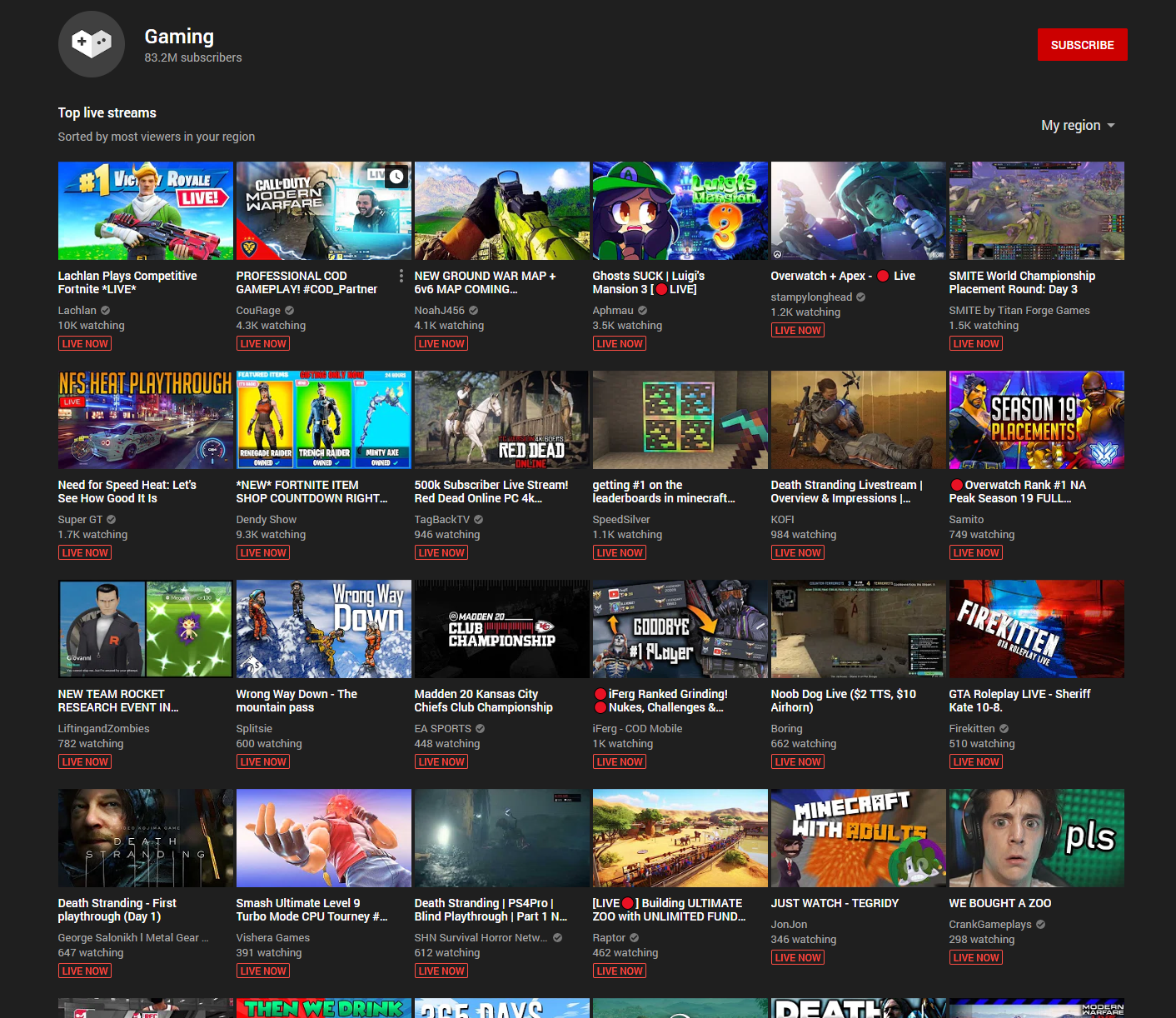Visit the SpeedSilver channel
Image resolution: width=1176 pixels, height=1018 pixels.
click(x=621, y=520)
